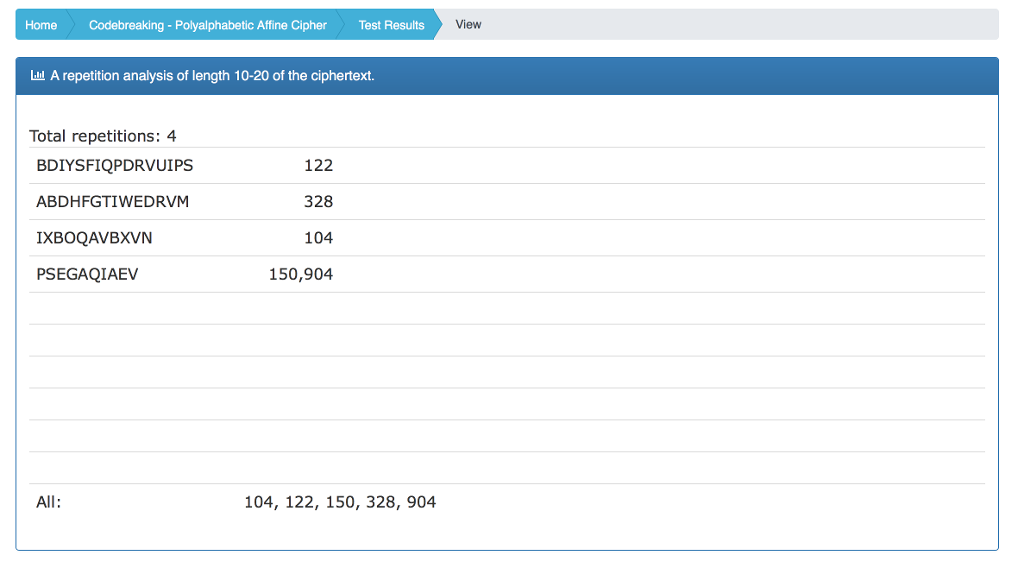Click the last empty row above All:
Image resolution: width=1024 pixels, height=574 pixels.
(507, 468)
